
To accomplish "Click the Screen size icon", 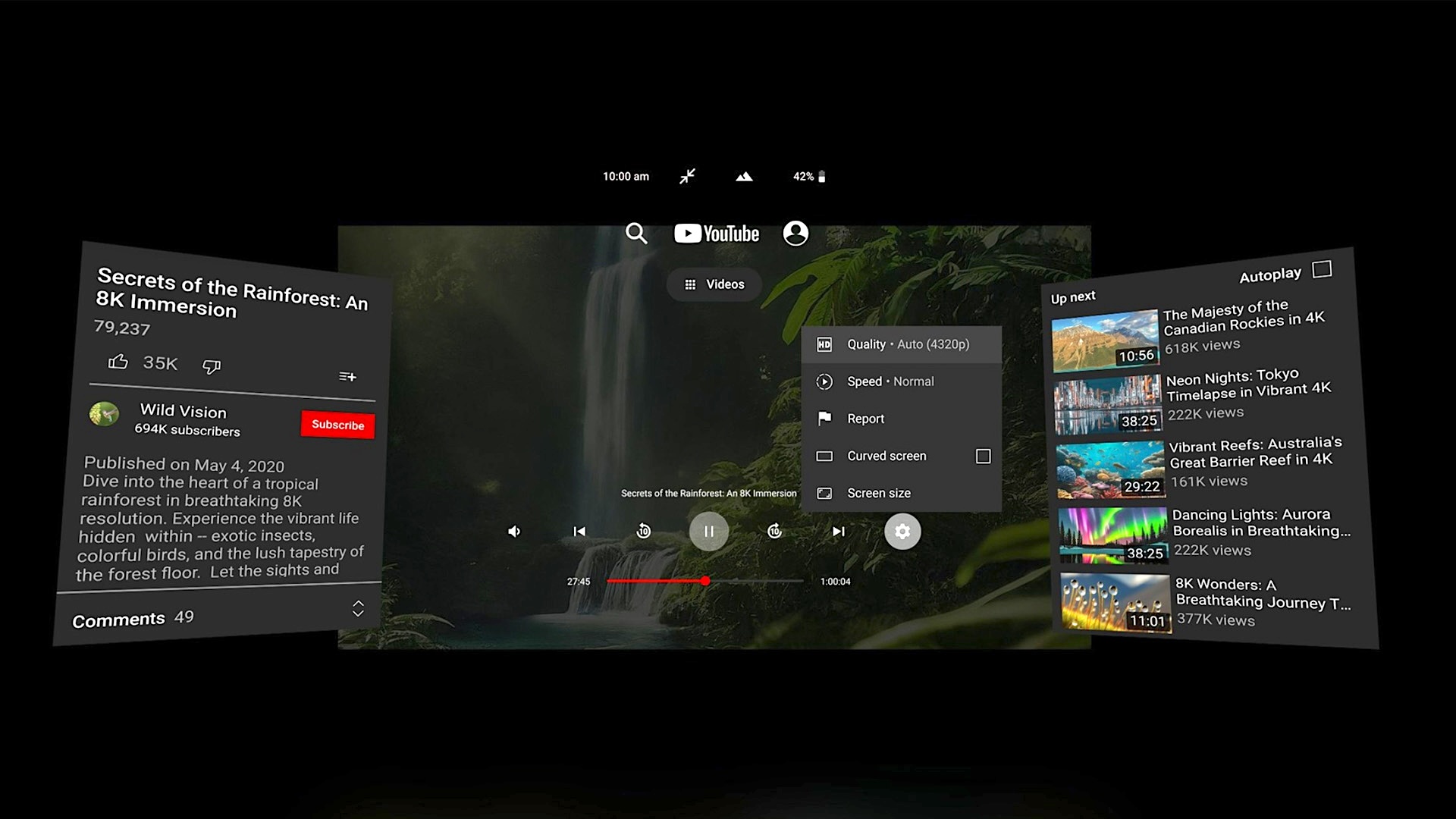I will click(824, 493).
